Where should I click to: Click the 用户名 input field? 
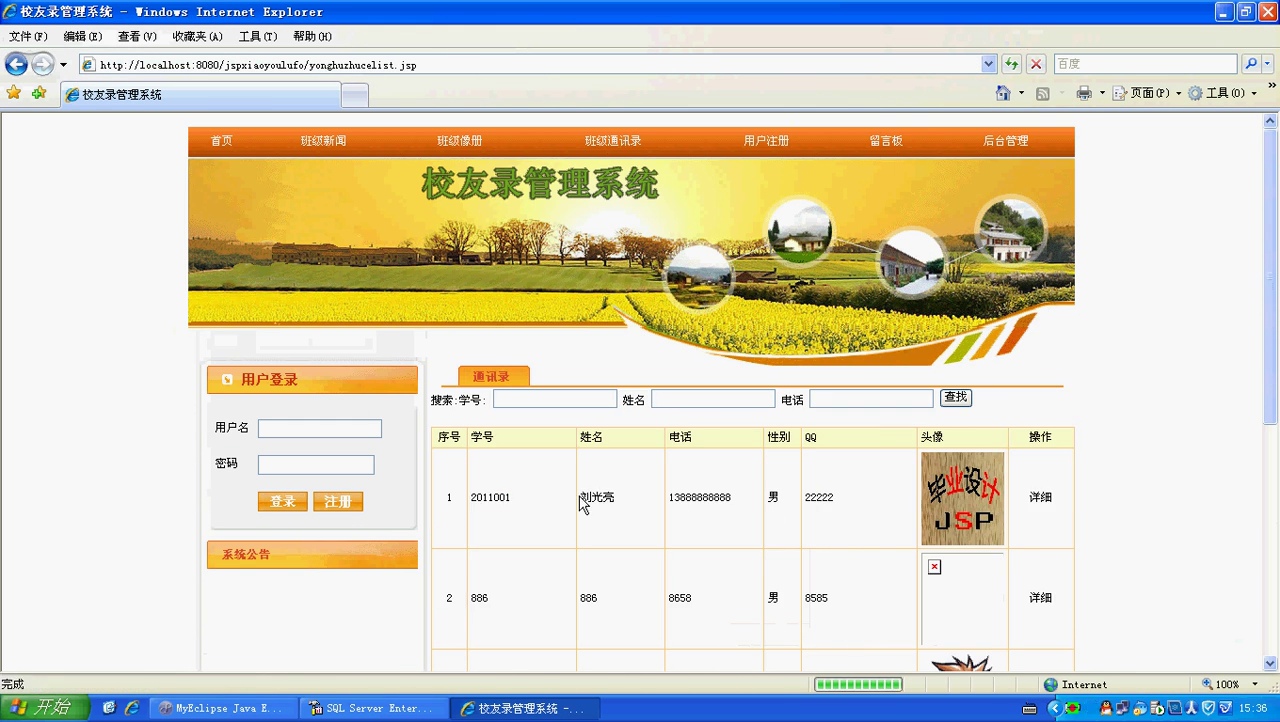tap(320, 428)
